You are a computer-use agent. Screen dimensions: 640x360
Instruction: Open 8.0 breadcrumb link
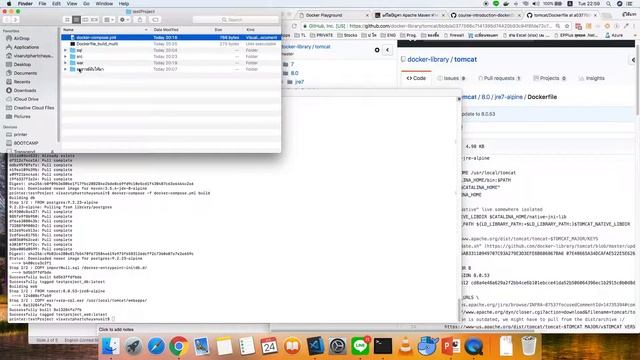(485, 97)
